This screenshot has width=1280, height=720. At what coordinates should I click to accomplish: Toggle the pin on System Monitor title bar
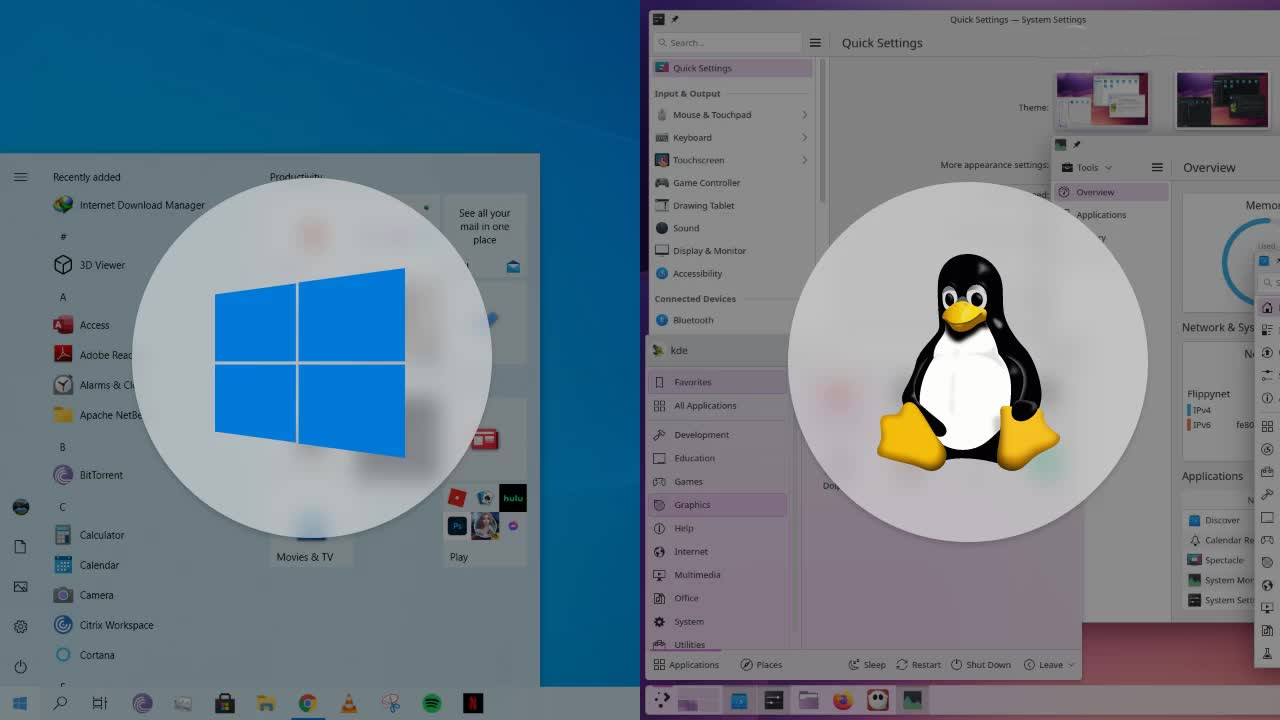click(x=1076, y=145)
